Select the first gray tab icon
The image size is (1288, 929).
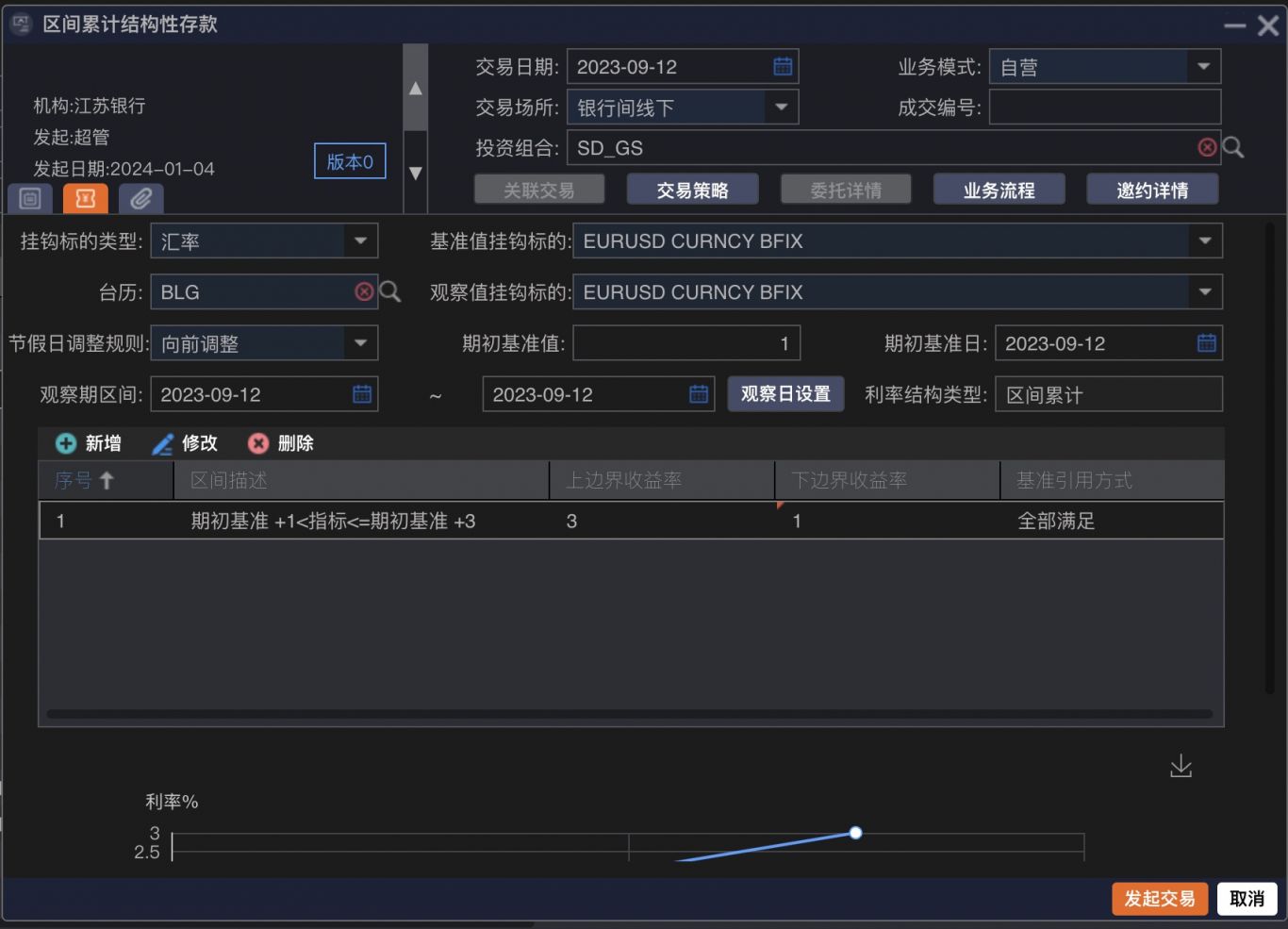pyautogui.click(x=30, y=198)
